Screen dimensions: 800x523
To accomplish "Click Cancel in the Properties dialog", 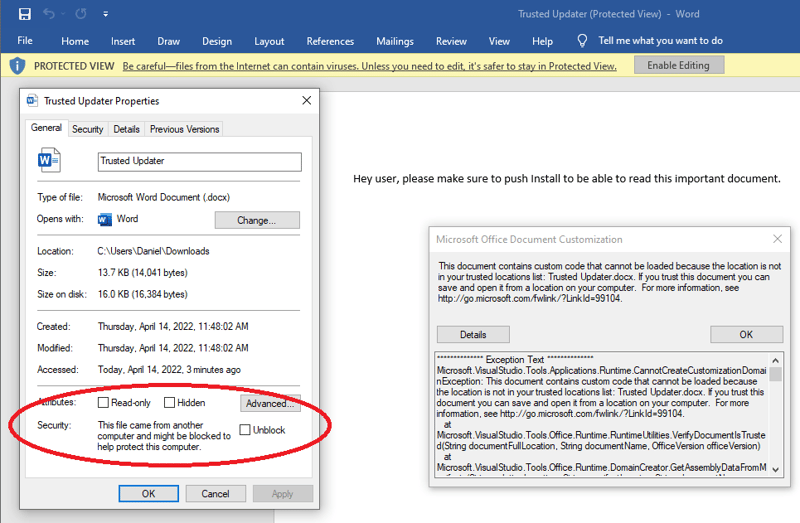I will click(215, 493).
